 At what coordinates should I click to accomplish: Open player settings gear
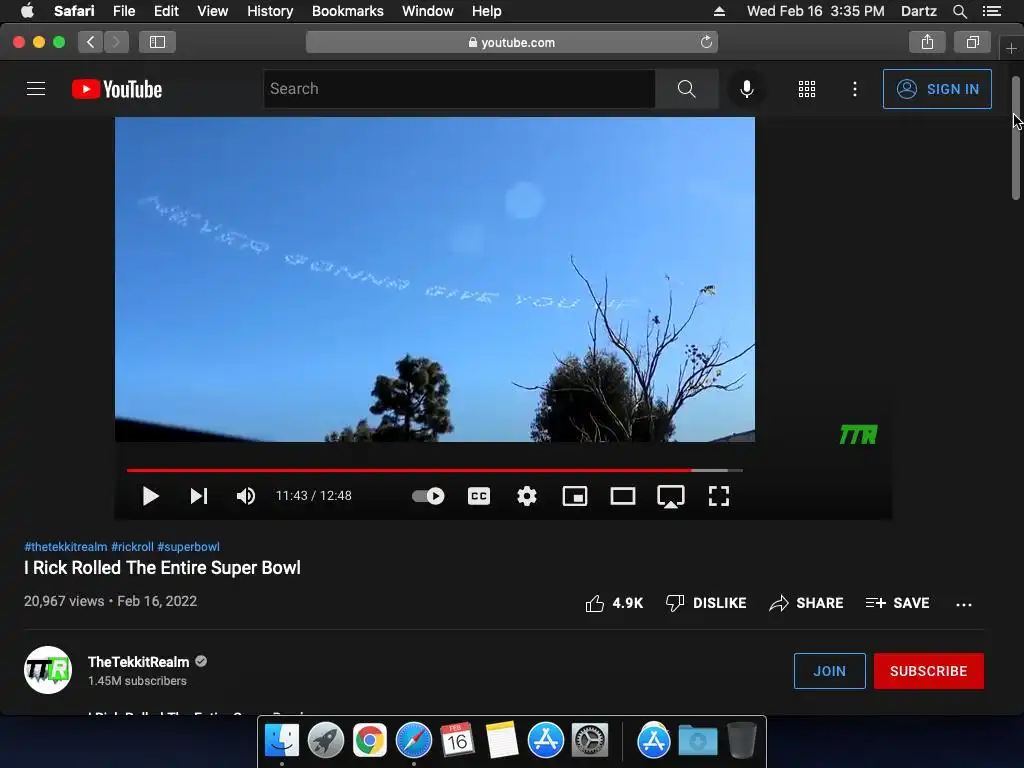(x=526, y=496)
